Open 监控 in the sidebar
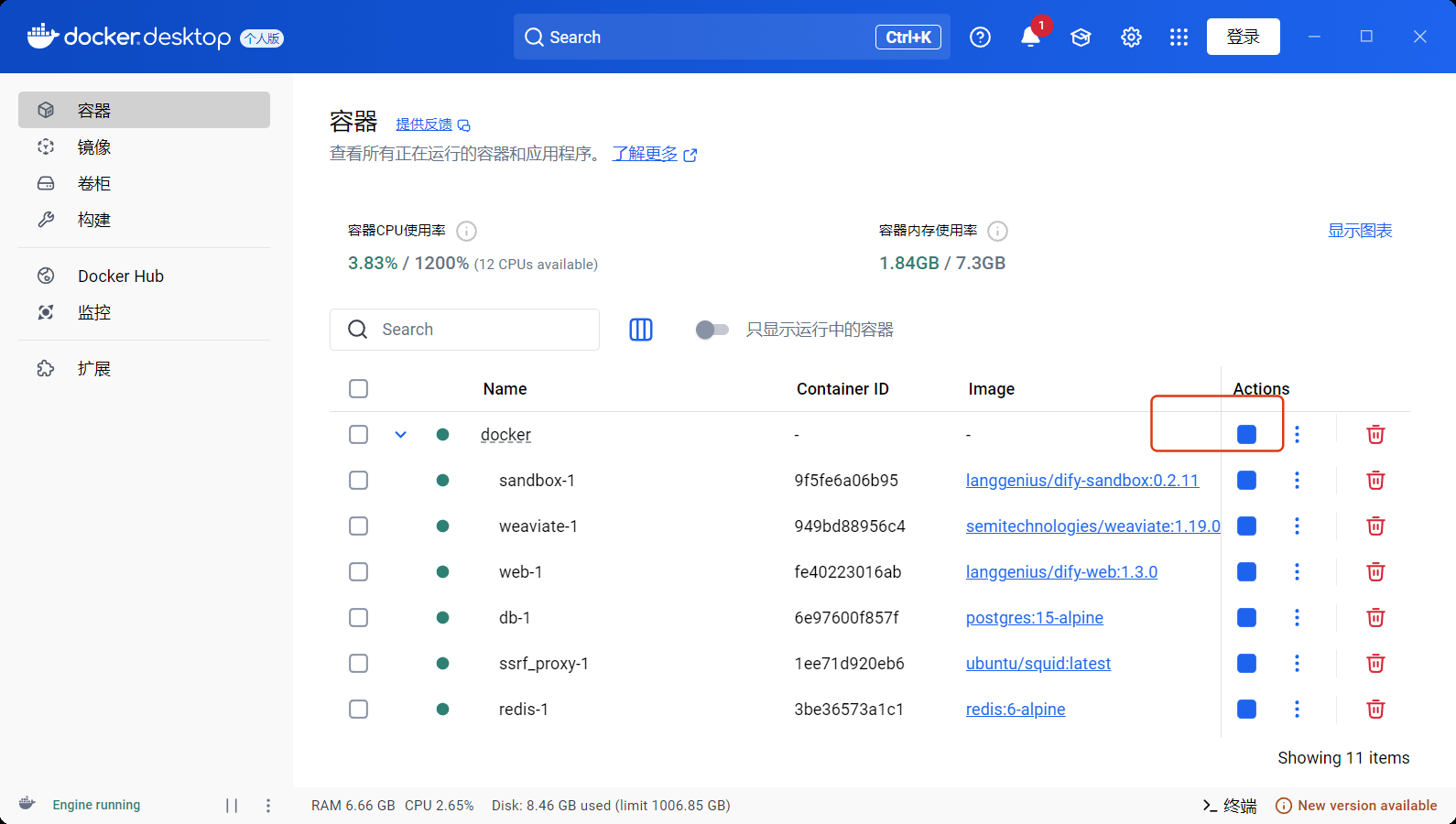This screenshot has width=1456, height=824. (144, 312)
